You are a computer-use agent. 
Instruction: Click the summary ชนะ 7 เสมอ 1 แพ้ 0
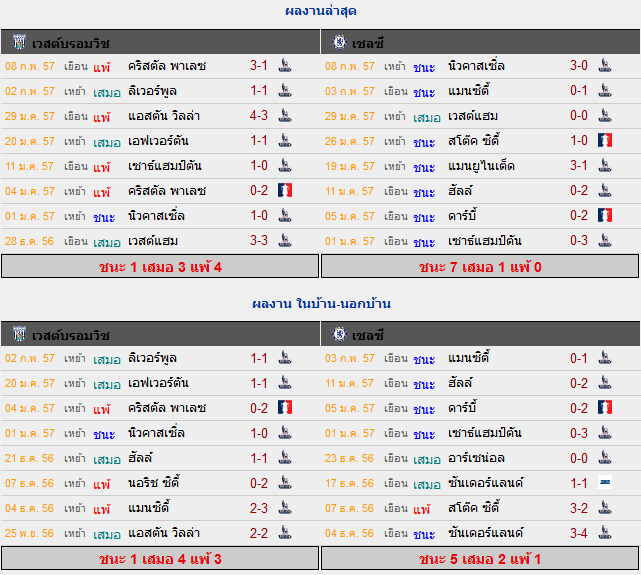pos(480,267)
